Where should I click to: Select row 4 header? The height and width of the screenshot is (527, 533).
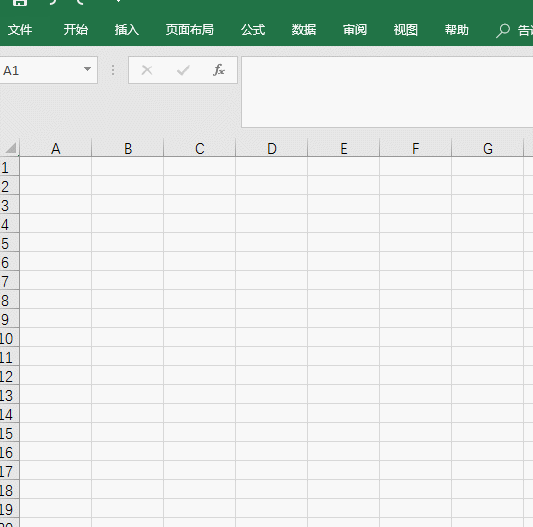10,224
